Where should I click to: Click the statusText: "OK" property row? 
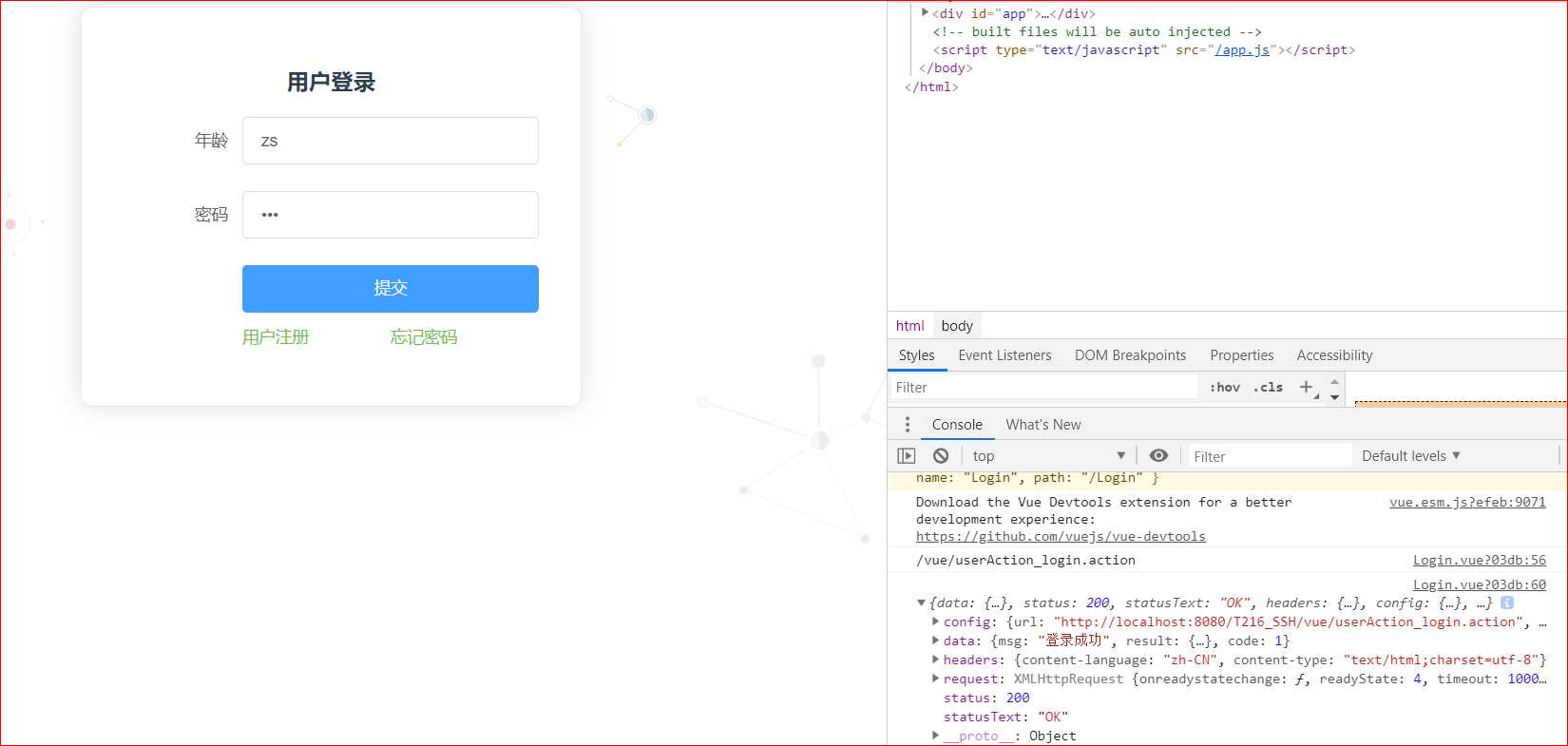click(1005, 717)
